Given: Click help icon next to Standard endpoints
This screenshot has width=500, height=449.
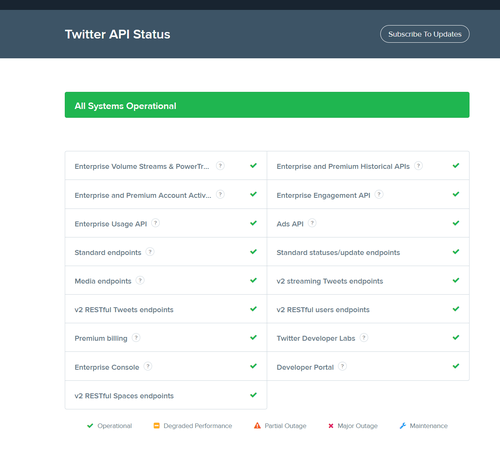Looking at the screenshot, I should point(150,252).
